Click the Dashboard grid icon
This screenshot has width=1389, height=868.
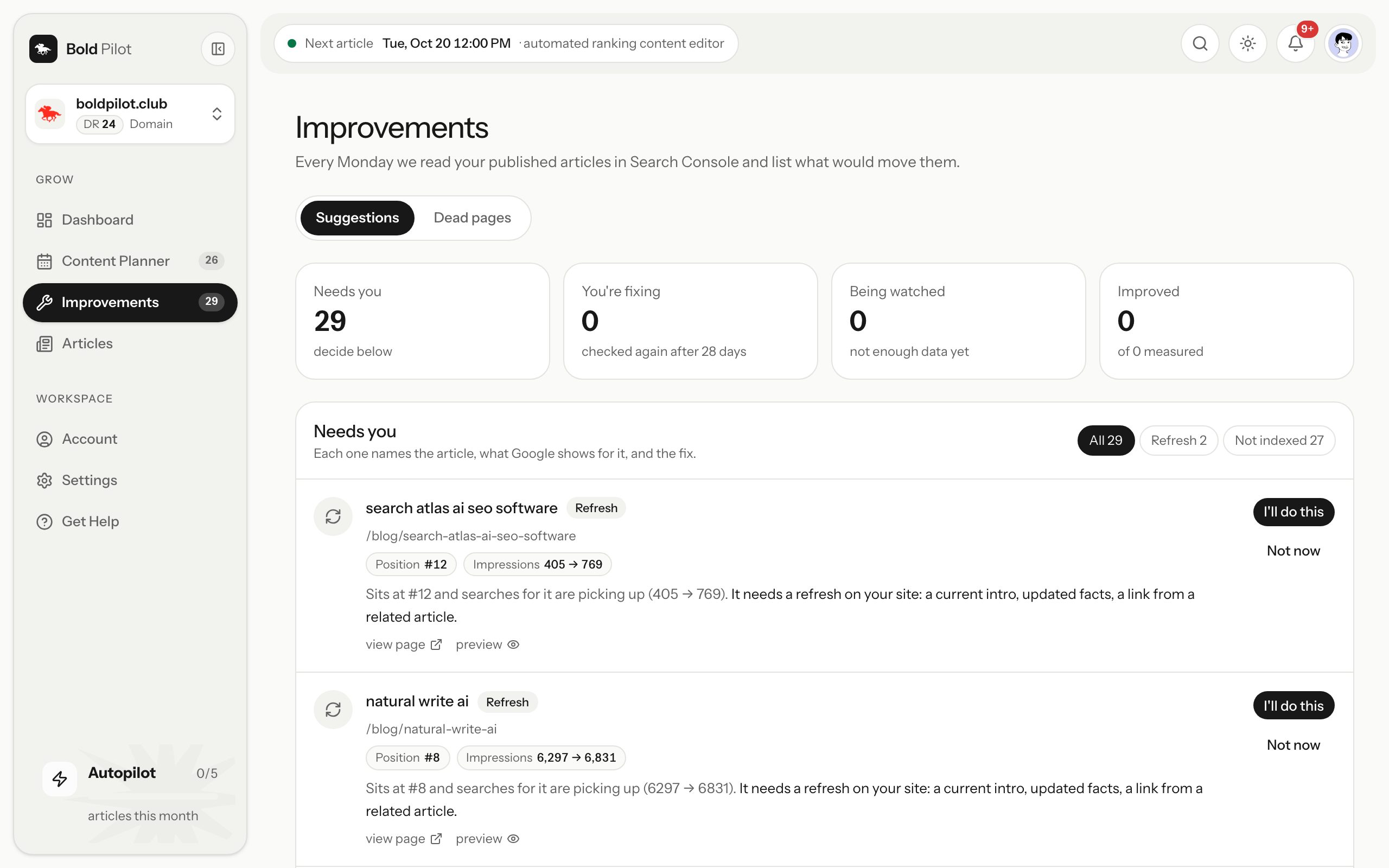point(44,220)
